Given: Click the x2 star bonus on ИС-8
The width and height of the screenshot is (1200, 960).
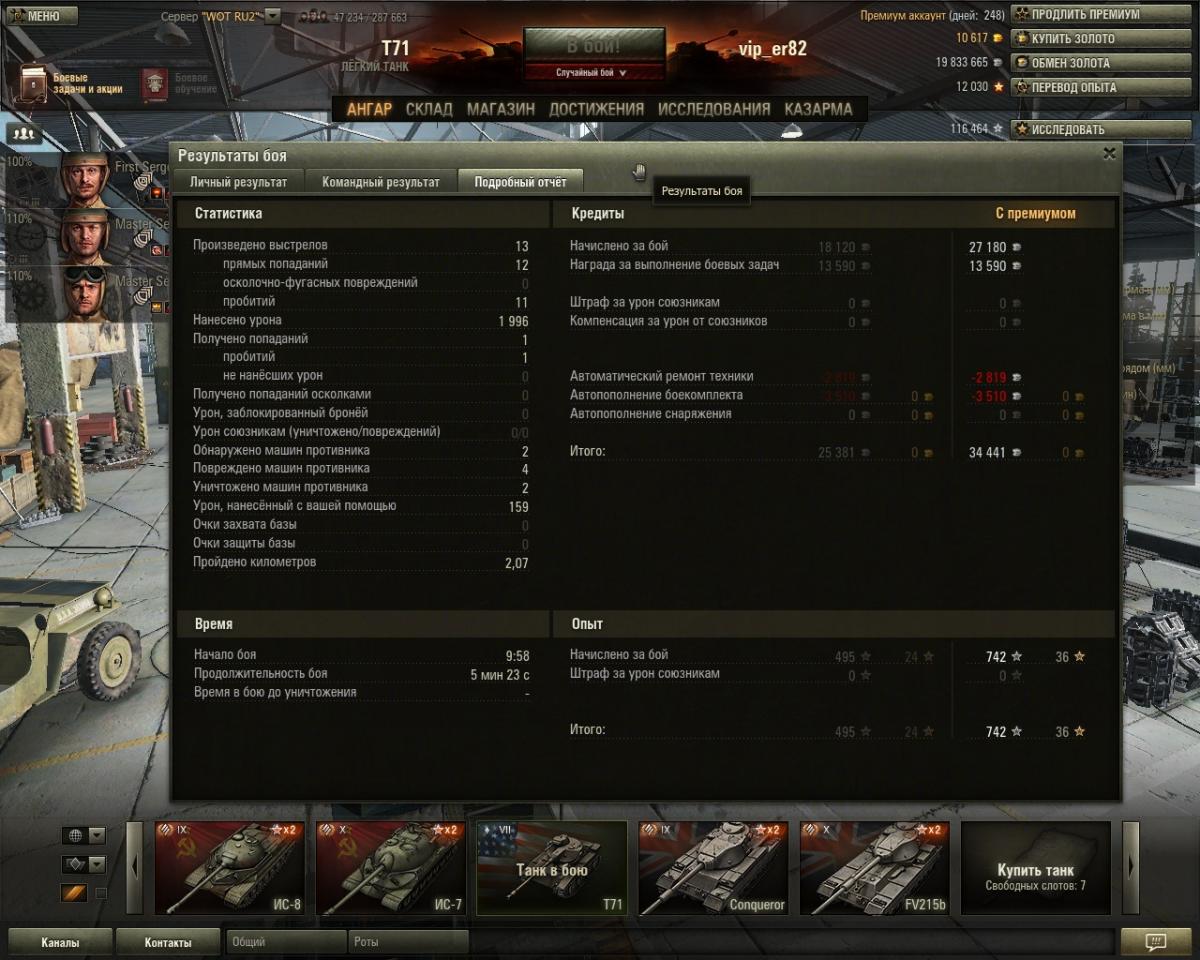Looking at the screenshot, I should pyautogui.click(x=284, y=830).
